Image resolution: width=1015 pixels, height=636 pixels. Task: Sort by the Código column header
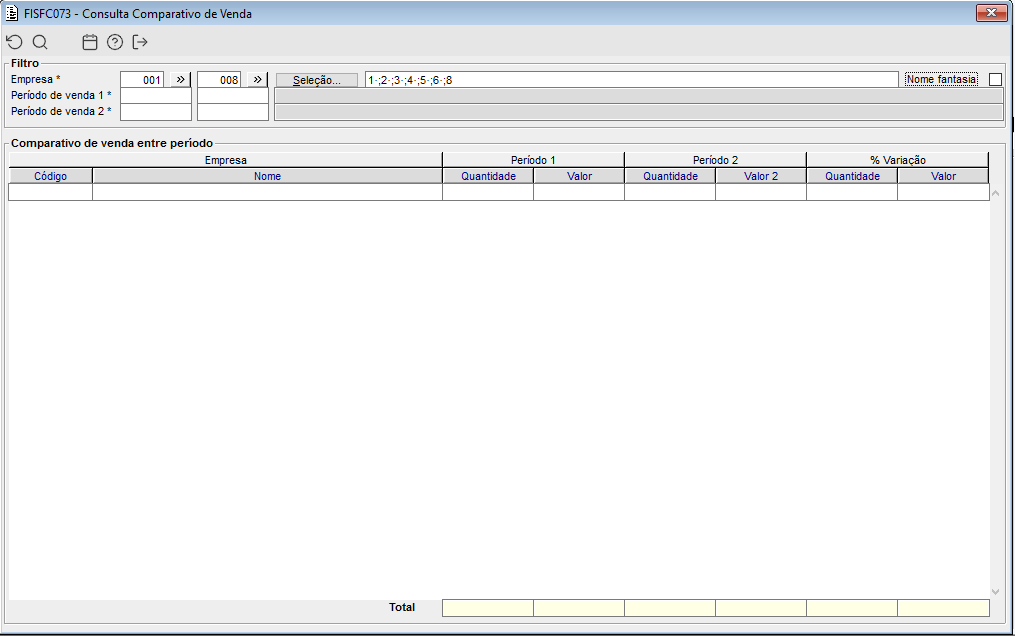click(x=50, y=176)
